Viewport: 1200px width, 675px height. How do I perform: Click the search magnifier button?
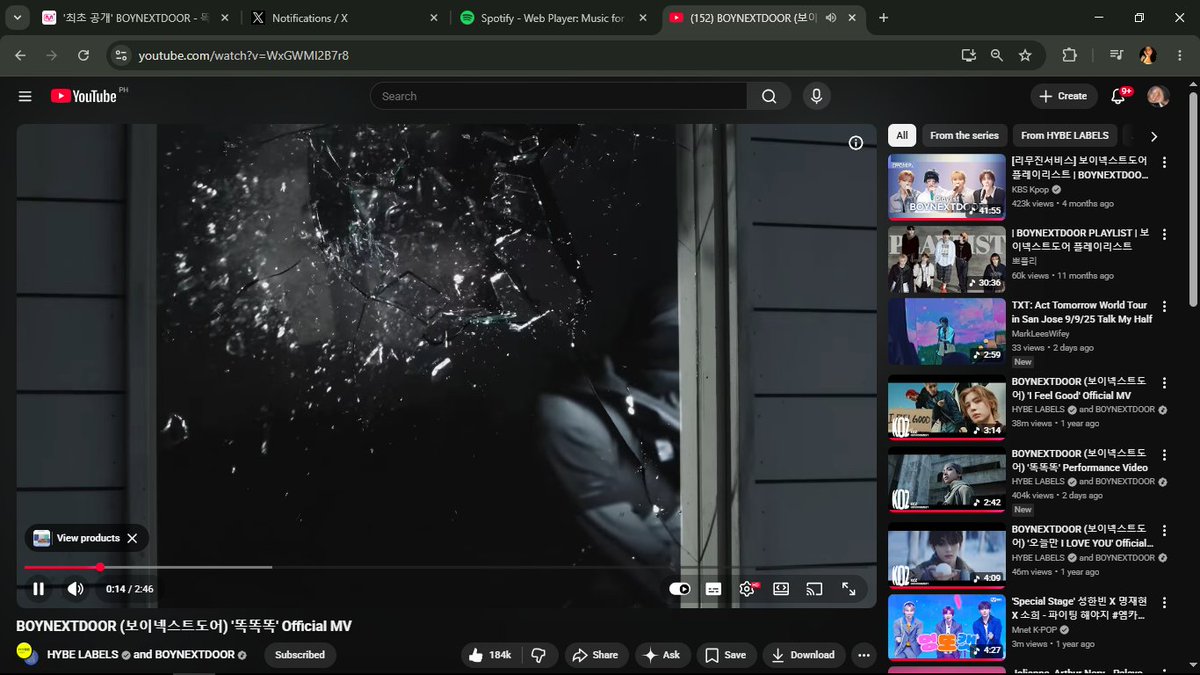pyautogui.click(x=769, y=96)
